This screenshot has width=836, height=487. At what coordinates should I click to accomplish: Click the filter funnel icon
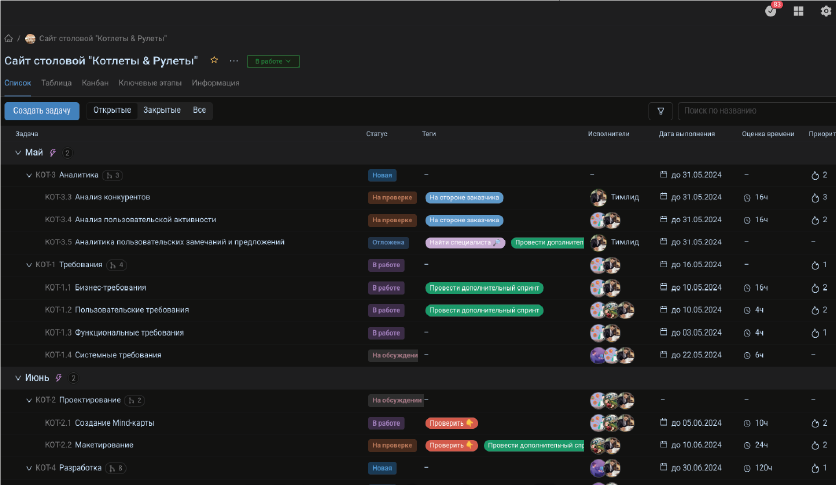pyautogui.click(x=660, y=111)
